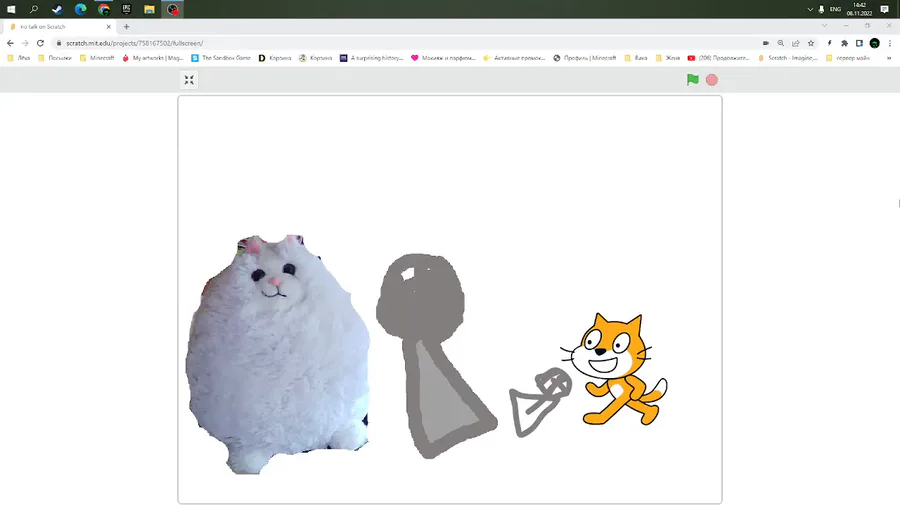Click the large gray microphone drawing
900x506 pixels.
(x=435, y=356)
